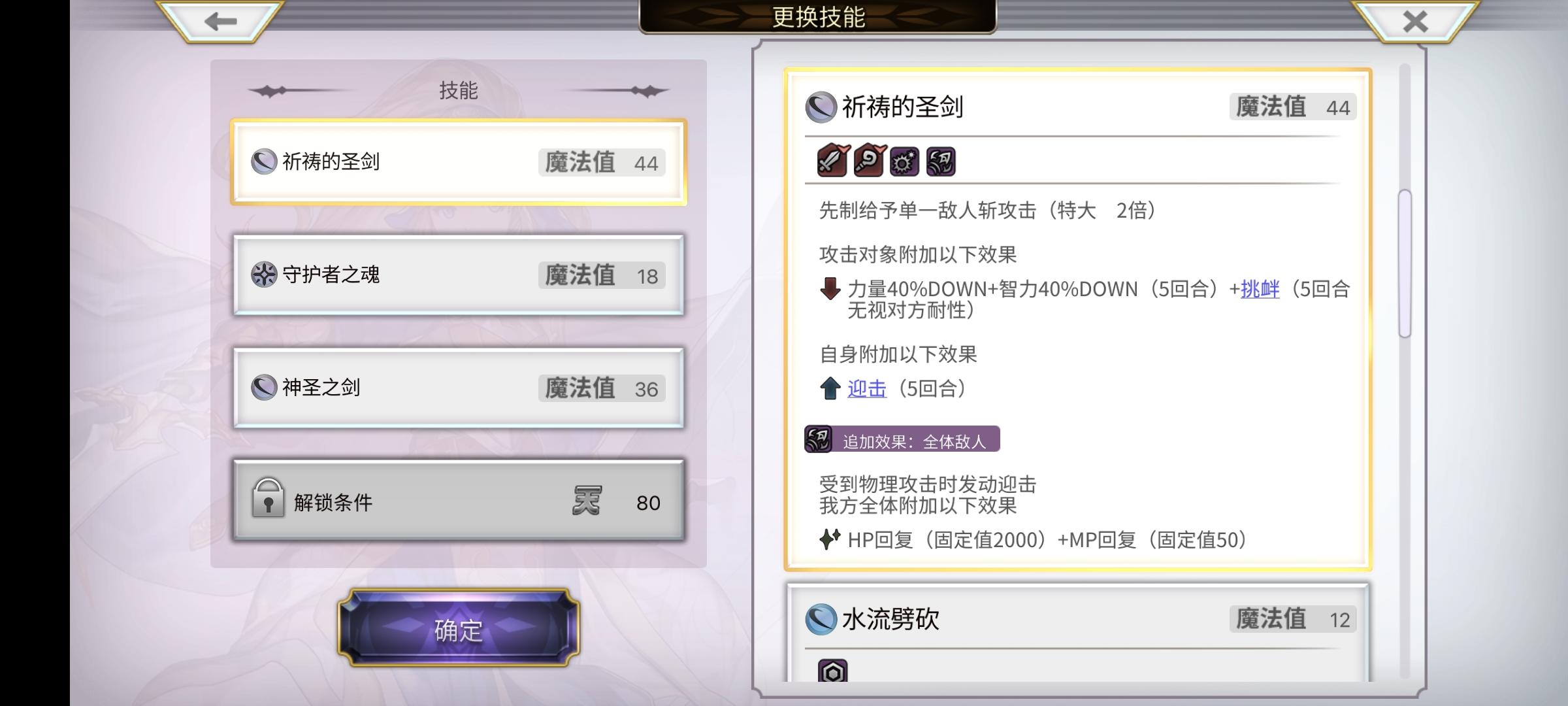Tap the sword attack icon
1568x706 pixels.
coord(834,161)
